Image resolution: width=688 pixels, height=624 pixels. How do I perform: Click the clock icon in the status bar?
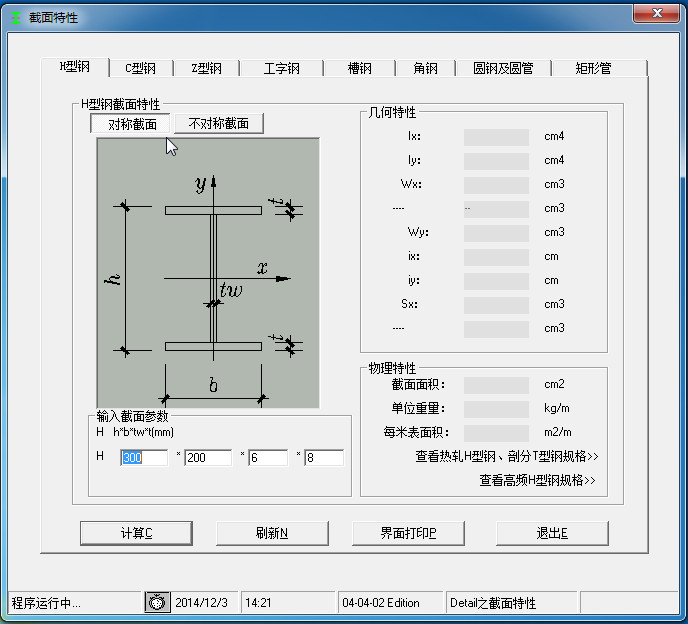(157, 602)
